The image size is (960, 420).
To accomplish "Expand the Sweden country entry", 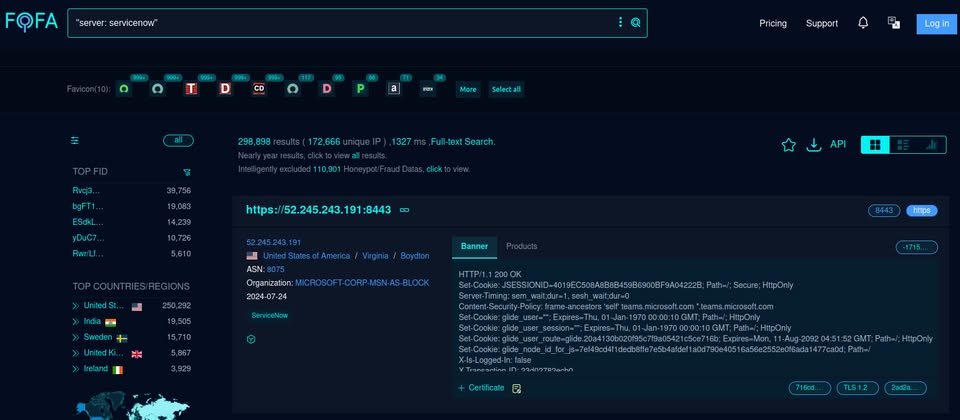I will point(75,337).
